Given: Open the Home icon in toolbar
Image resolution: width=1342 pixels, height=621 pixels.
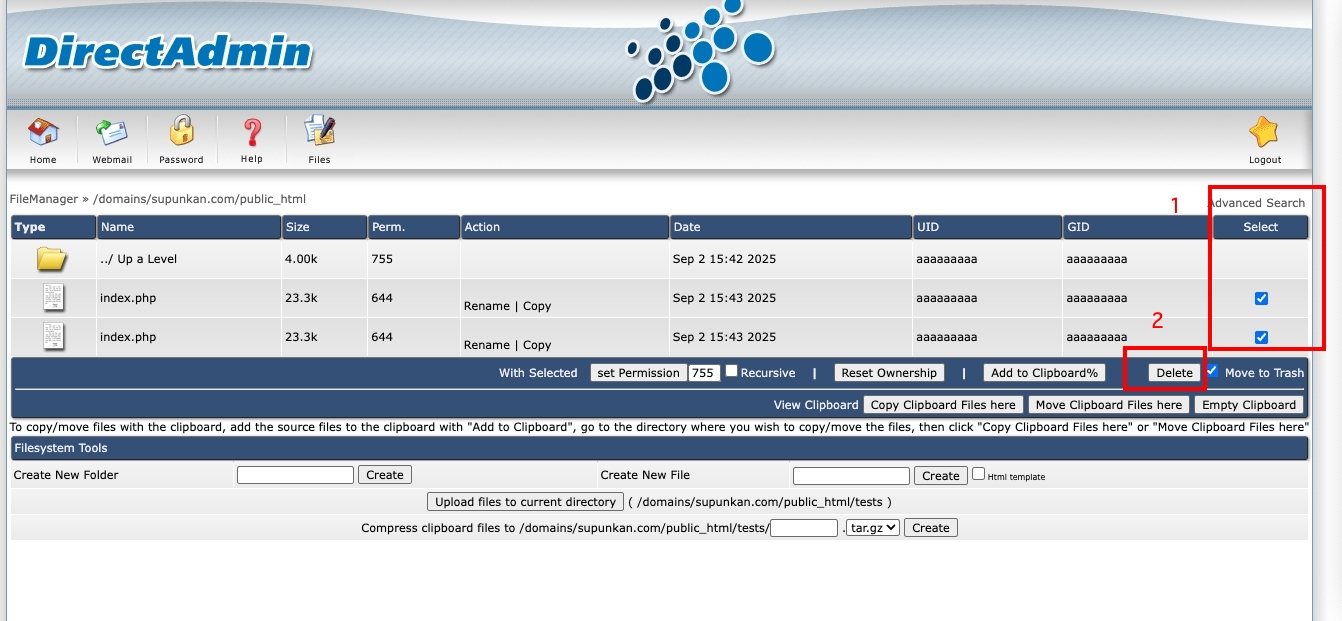Looking at the screenshot, I should 43,132.
